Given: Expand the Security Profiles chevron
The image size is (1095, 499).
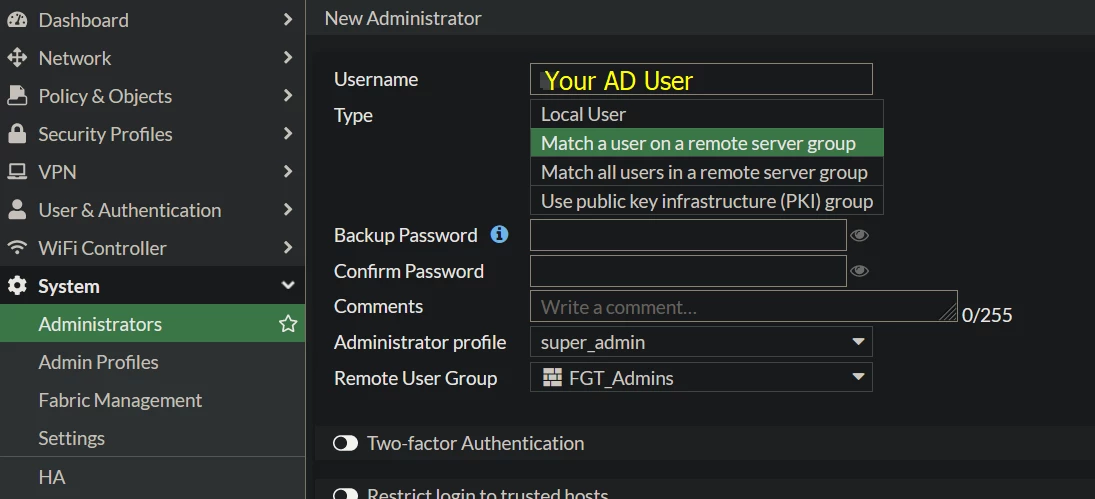Looking at the screenshot, I should click(x=288, y=133).
